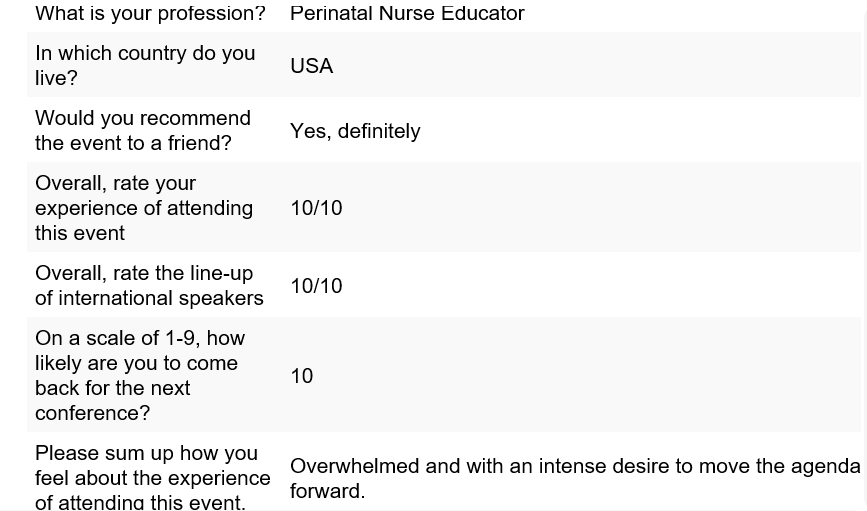867x511 pixels.
Task: Select the answer '10' for returning next conference
Action: (x=302, y=376)
